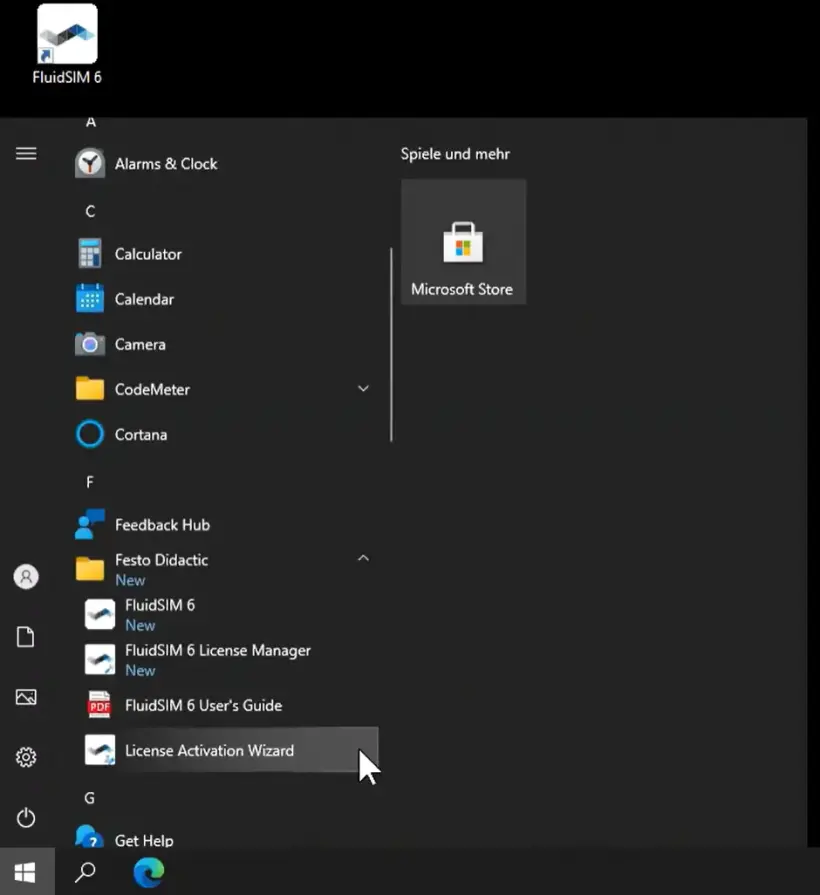
Task: Click the app list scrollbar
Action: [391, 345]
